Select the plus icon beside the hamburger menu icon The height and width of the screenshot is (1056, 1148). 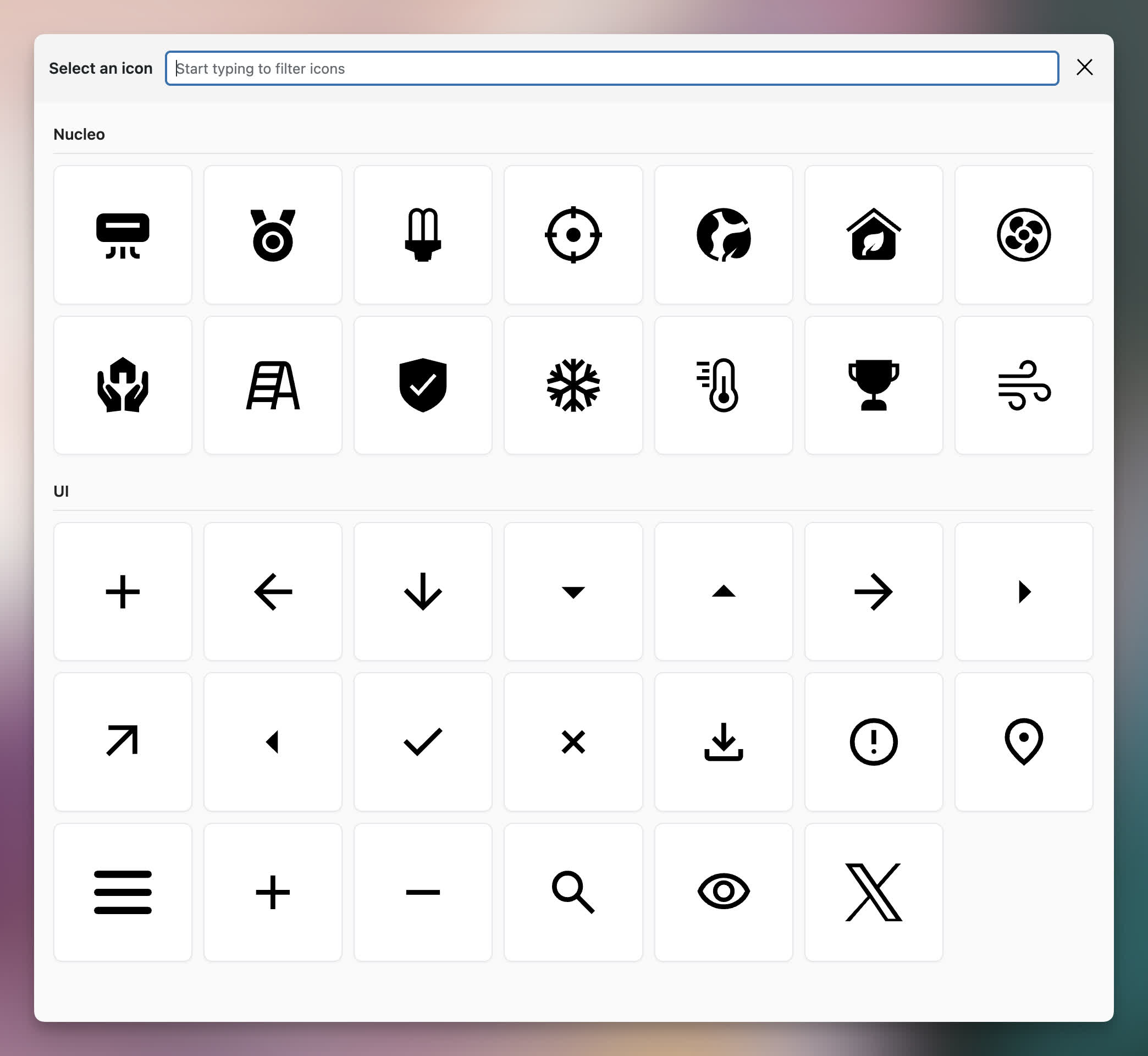point(273,892)
